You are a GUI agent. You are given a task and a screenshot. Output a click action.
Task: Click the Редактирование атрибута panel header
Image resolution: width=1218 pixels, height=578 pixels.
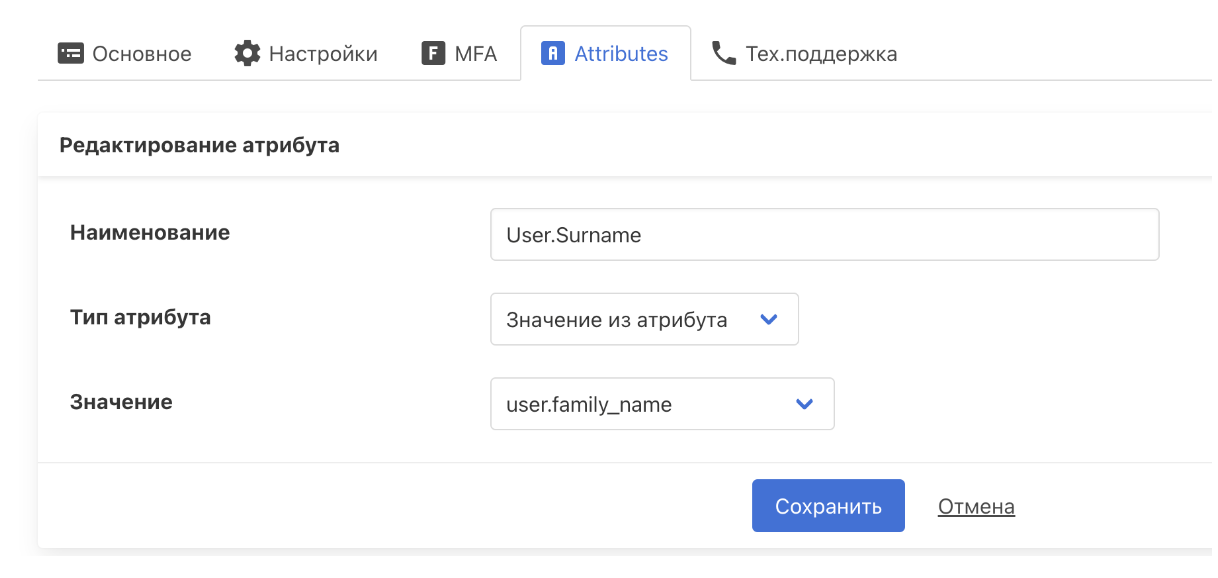pyautogui.click(x=200, y=146)
